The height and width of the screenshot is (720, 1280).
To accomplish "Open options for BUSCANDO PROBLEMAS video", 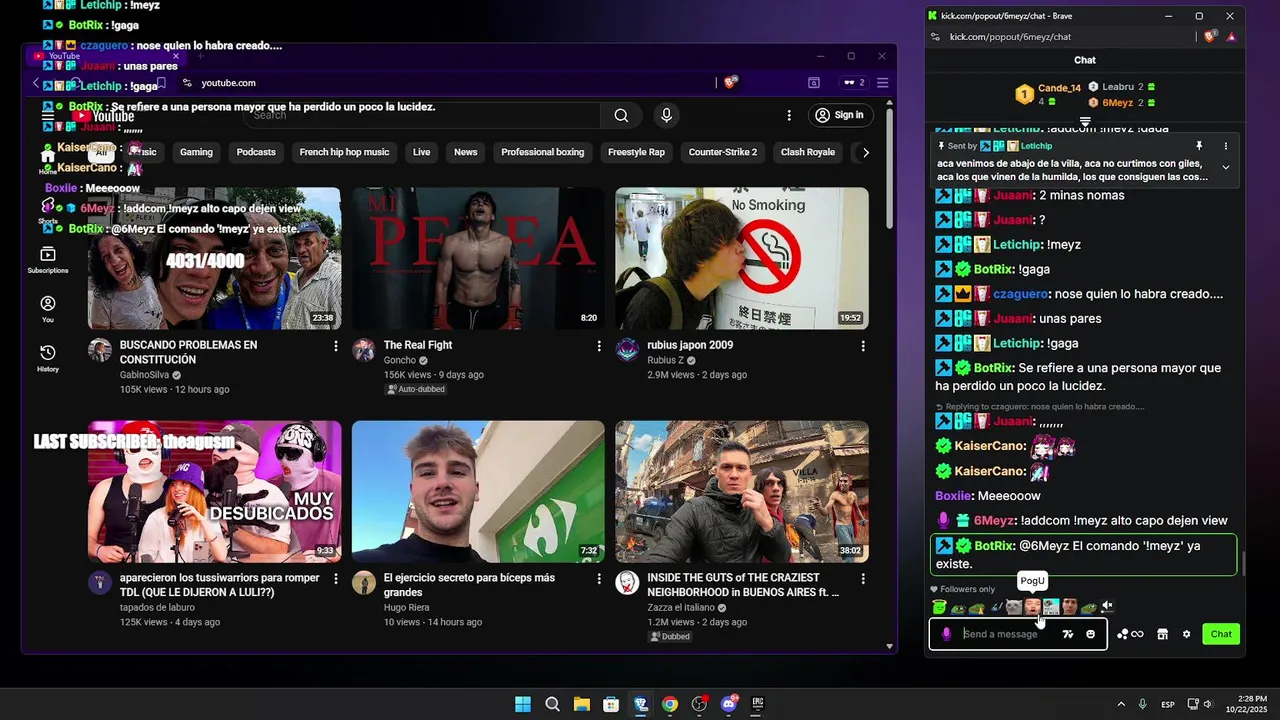I will [335, 346].
